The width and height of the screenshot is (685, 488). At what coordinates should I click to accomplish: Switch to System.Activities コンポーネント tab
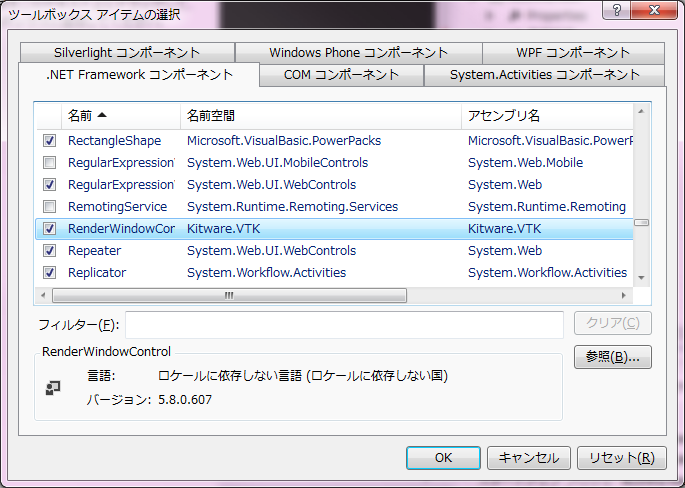coord(545,75)
